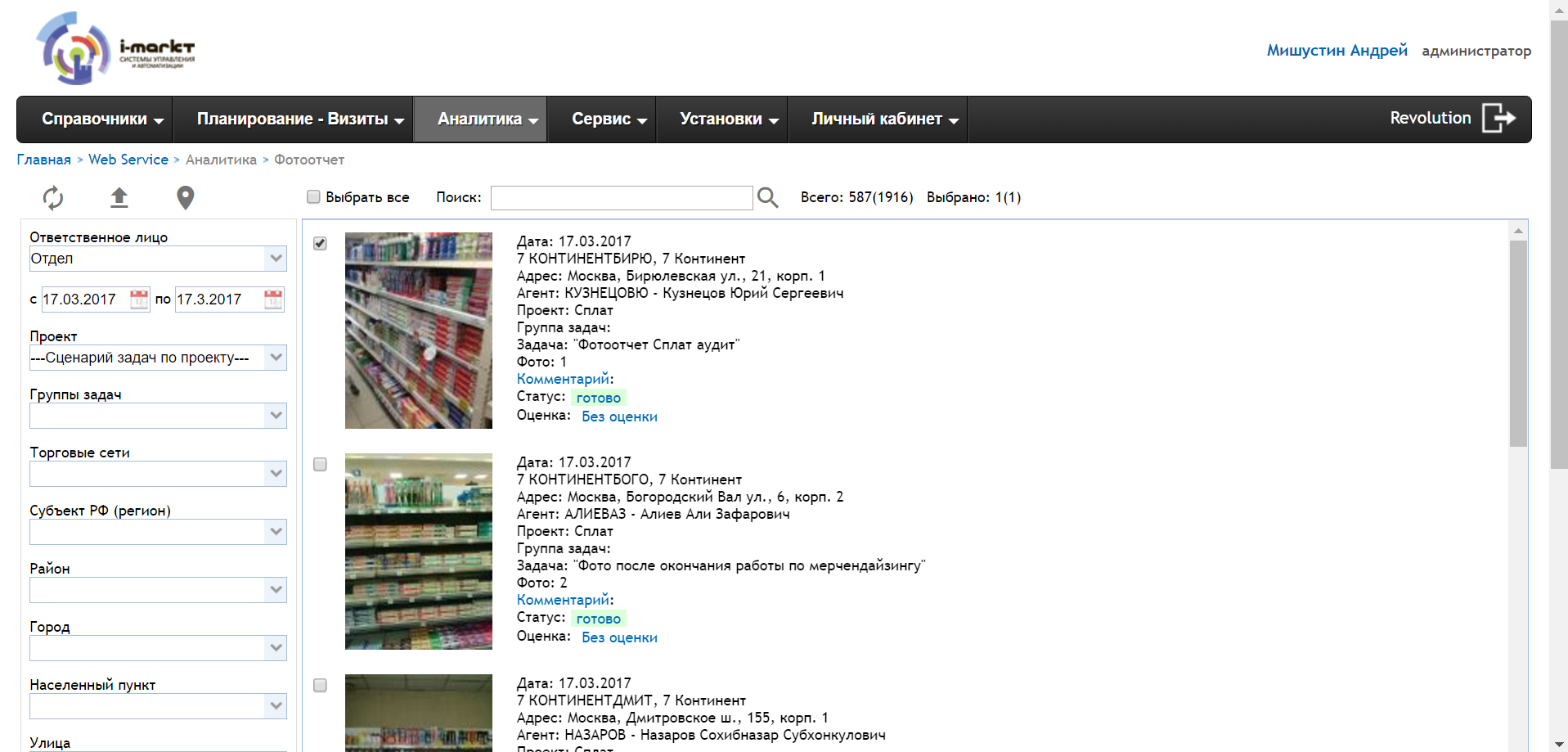Click address Бирюлевская ул., 21, корп. 1

(x=726, y=276)
